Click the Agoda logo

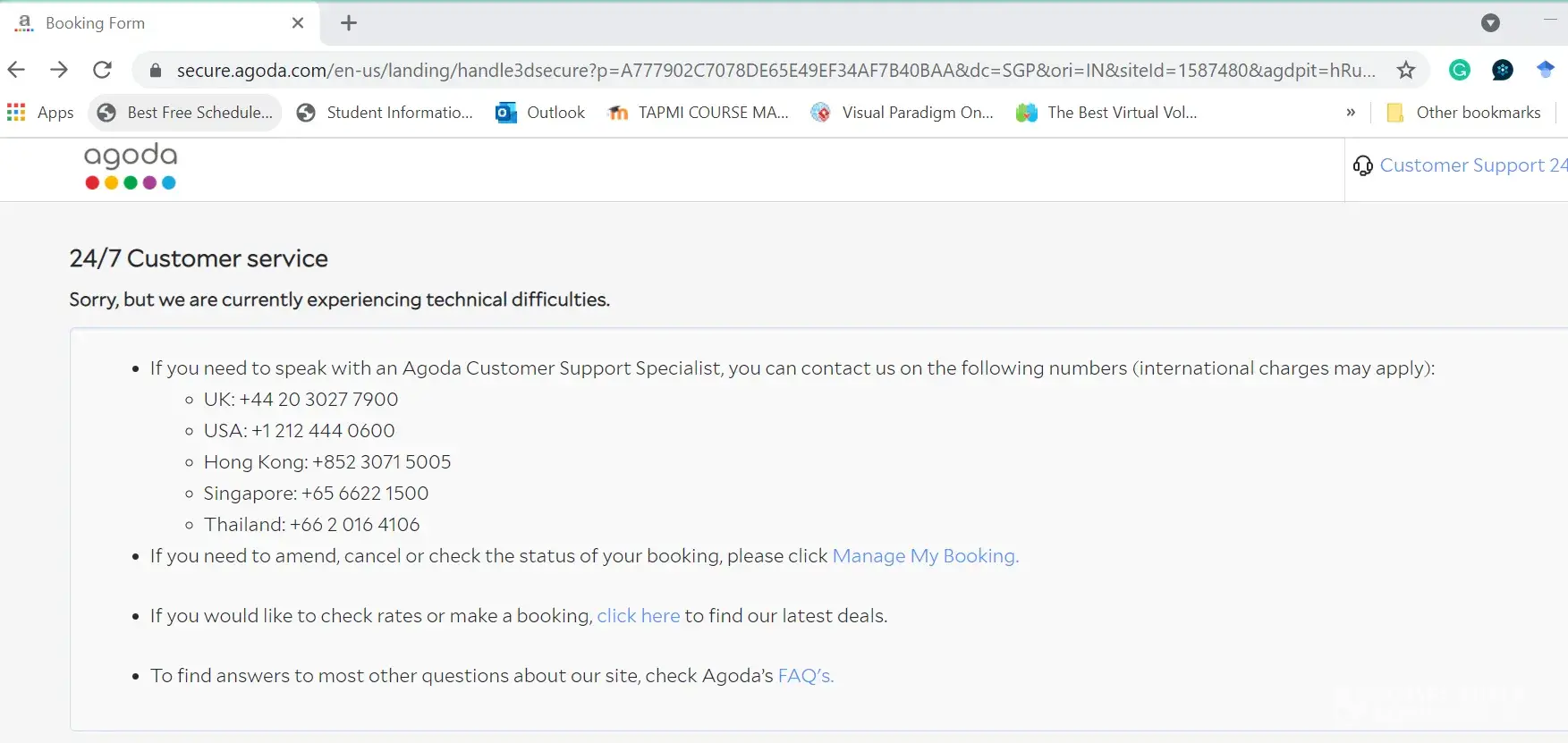tap(131, 166)
